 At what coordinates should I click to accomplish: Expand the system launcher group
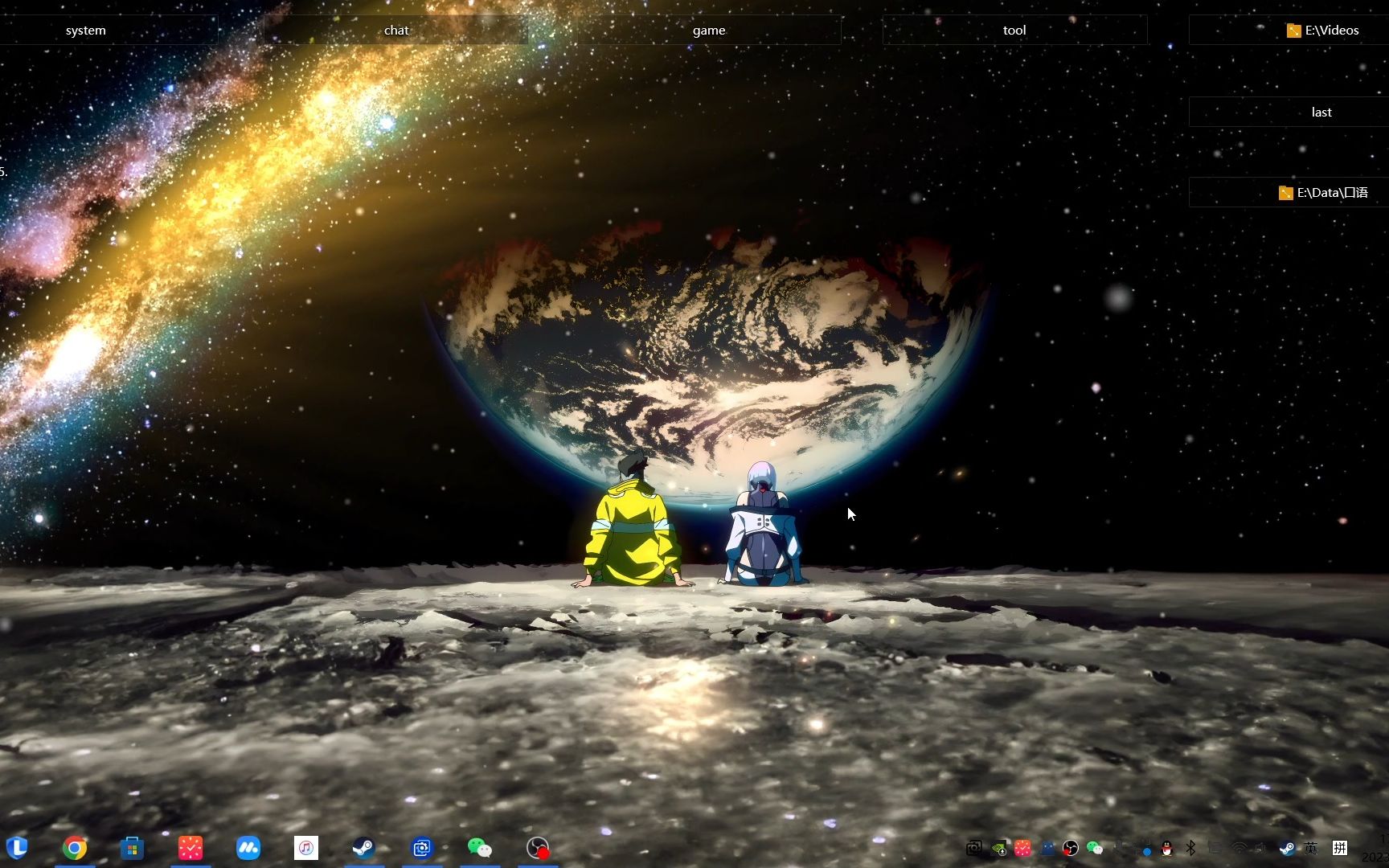point(86,30)
